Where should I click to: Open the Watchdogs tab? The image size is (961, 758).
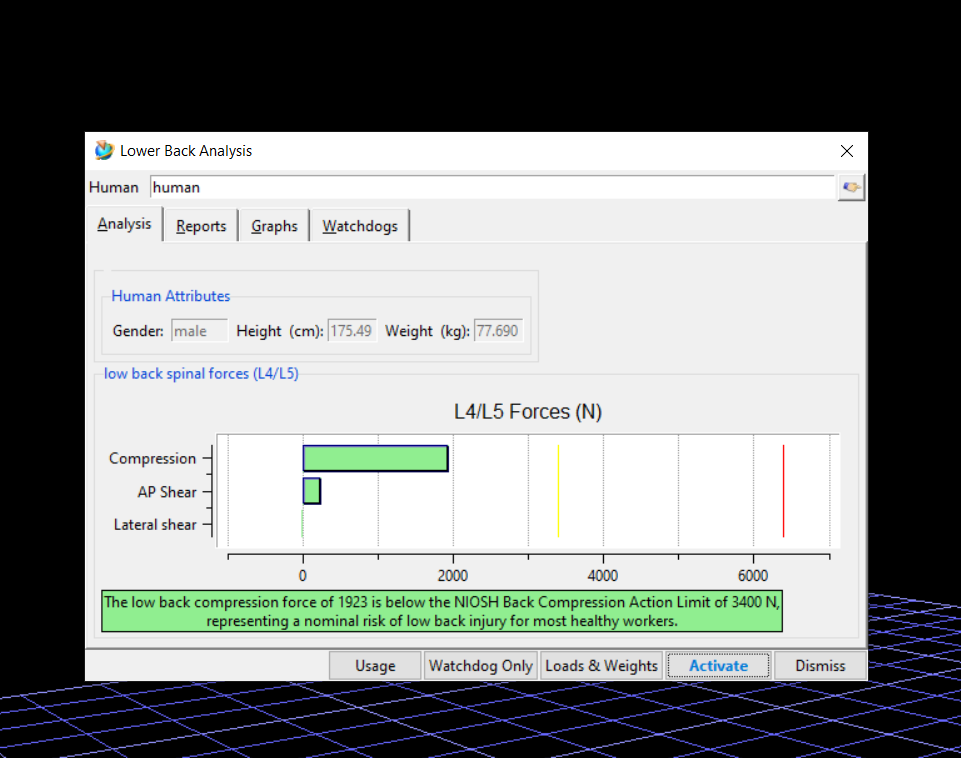coord(360,226)
